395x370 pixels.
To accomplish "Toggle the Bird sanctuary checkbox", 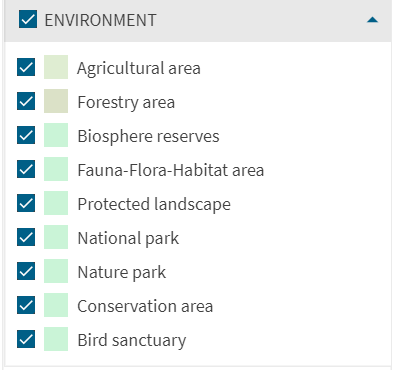I will pos(26,339).
